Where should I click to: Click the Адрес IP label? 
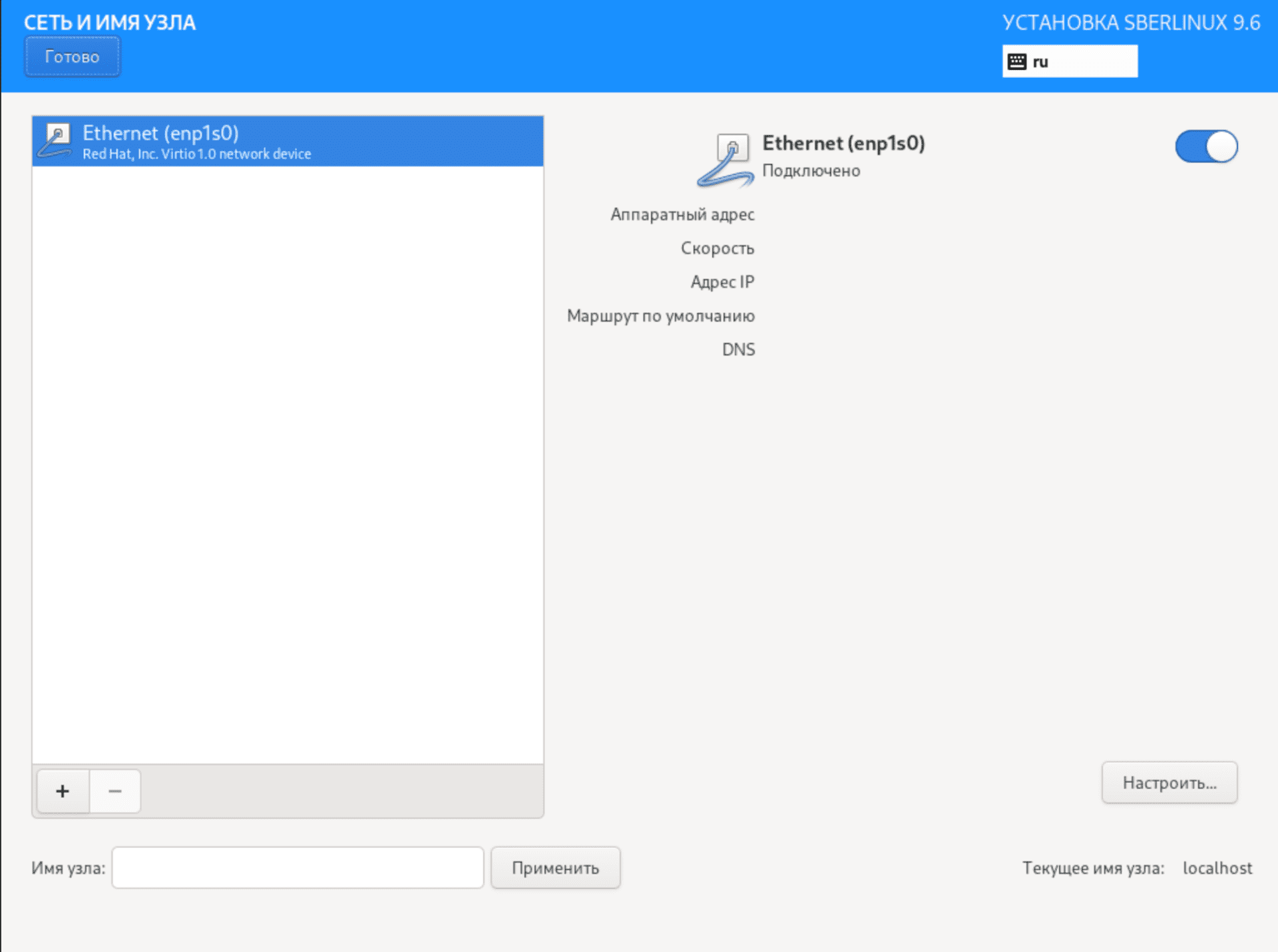coord(722,282)
